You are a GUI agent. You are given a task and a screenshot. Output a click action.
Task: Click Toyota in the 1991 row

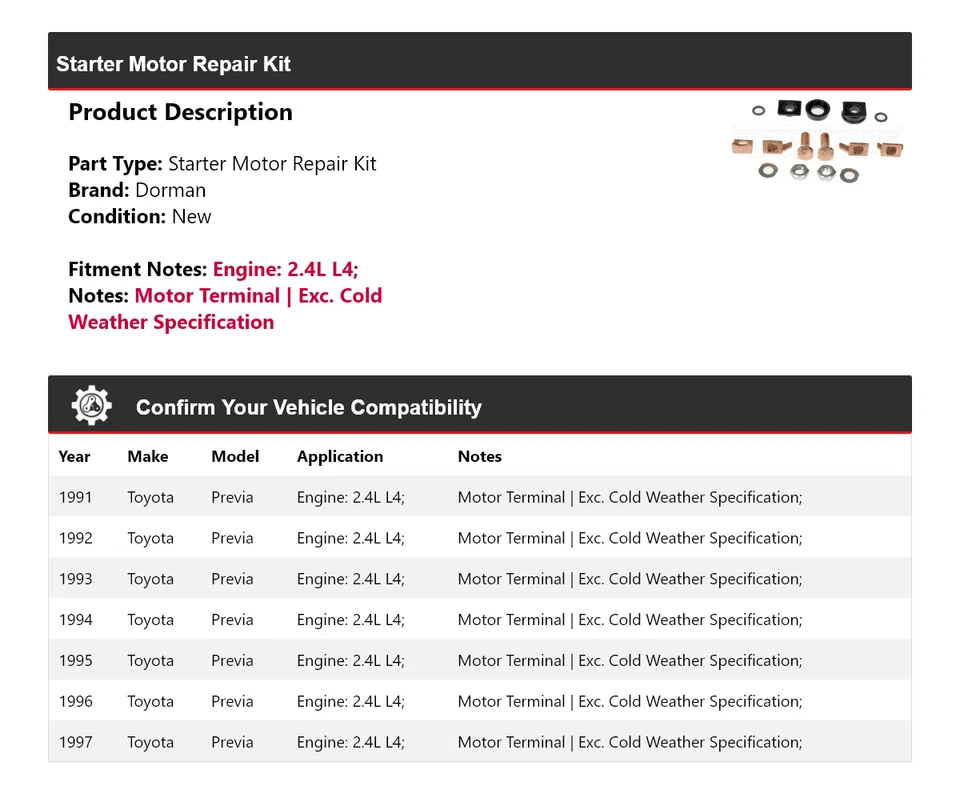pyautogui.click(x=151, y=498)
